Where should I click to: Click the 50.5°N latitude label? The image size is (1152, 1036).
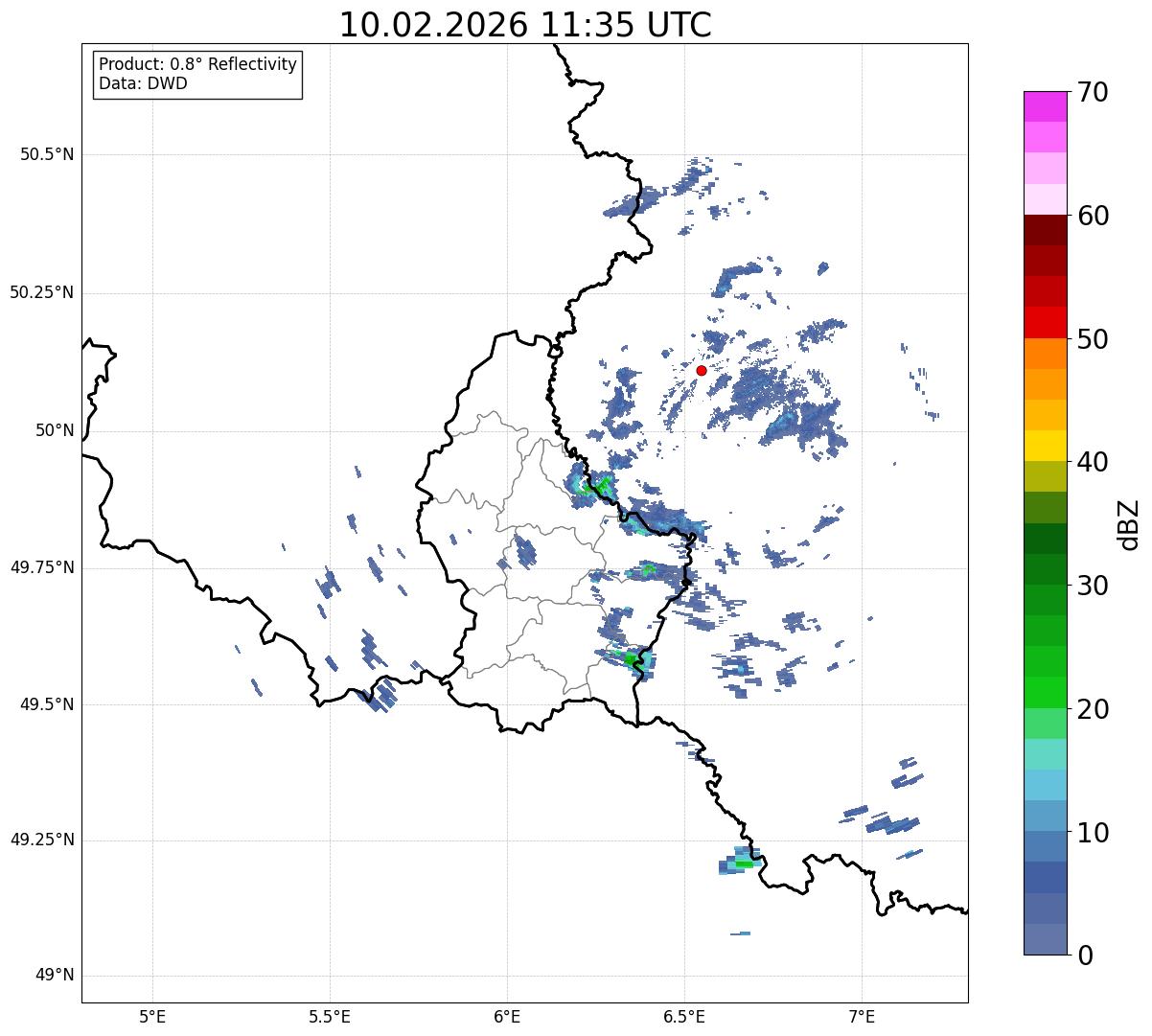[x=47, y=154]
